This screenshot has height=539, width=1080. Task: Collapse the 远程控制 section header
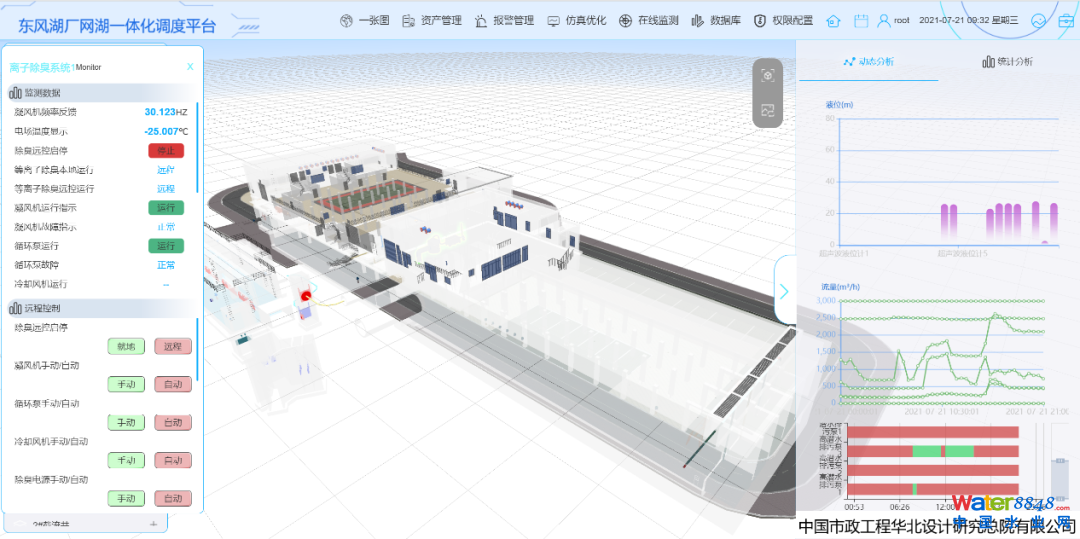pos(42,308)
